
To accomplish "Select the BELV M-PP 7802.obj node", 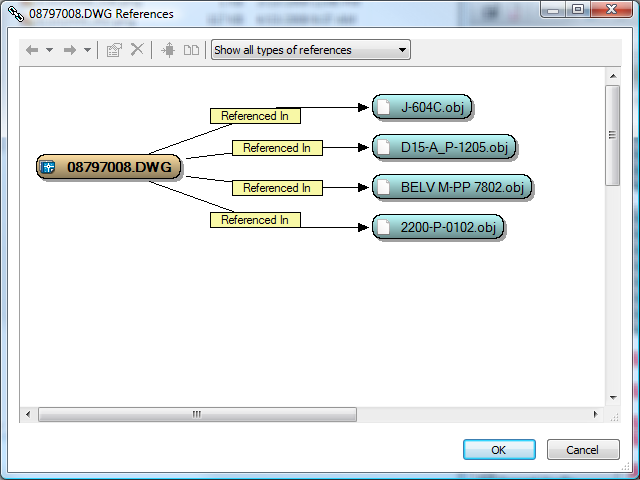I will point(452,187).
